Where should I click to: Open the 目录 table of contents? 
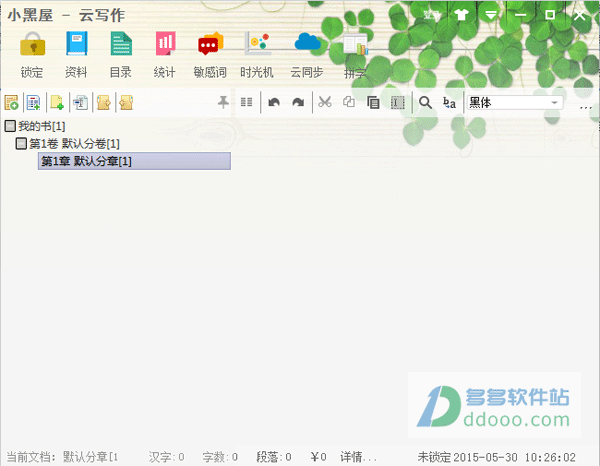point(121,44)
